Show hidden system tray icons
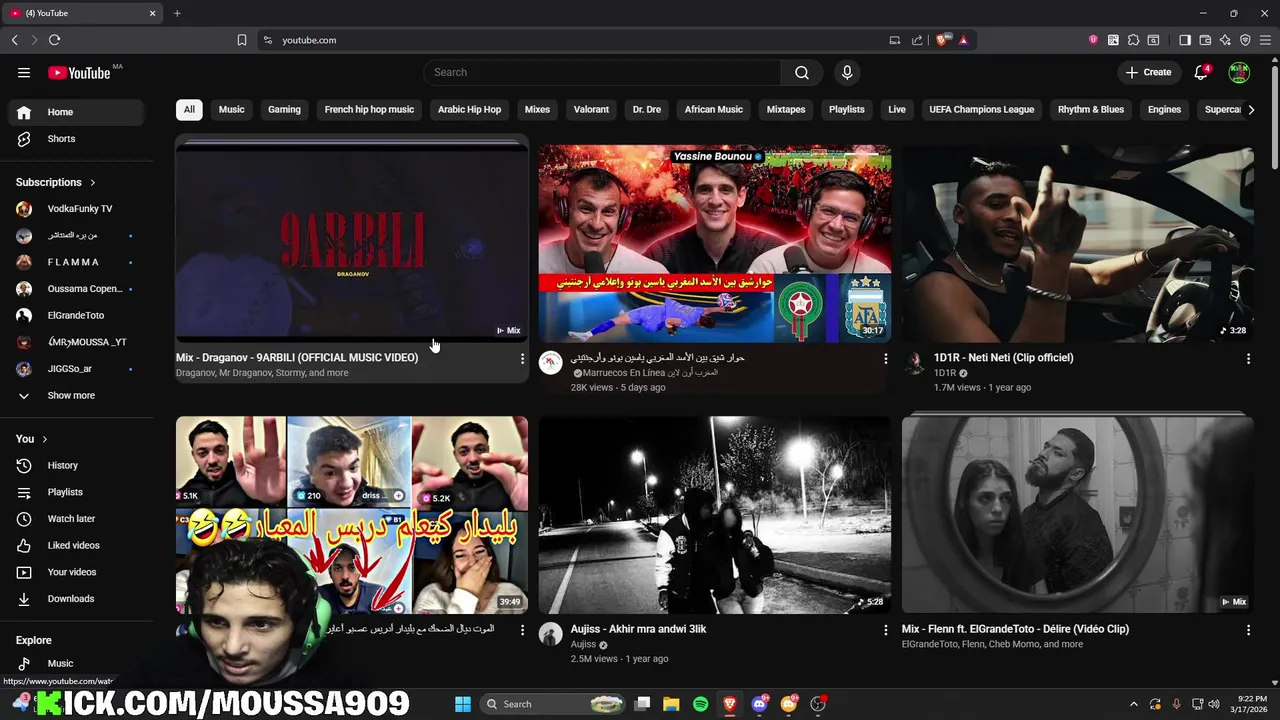The width and height of the screenshot is (1280, 720). tap(1133, 704)
